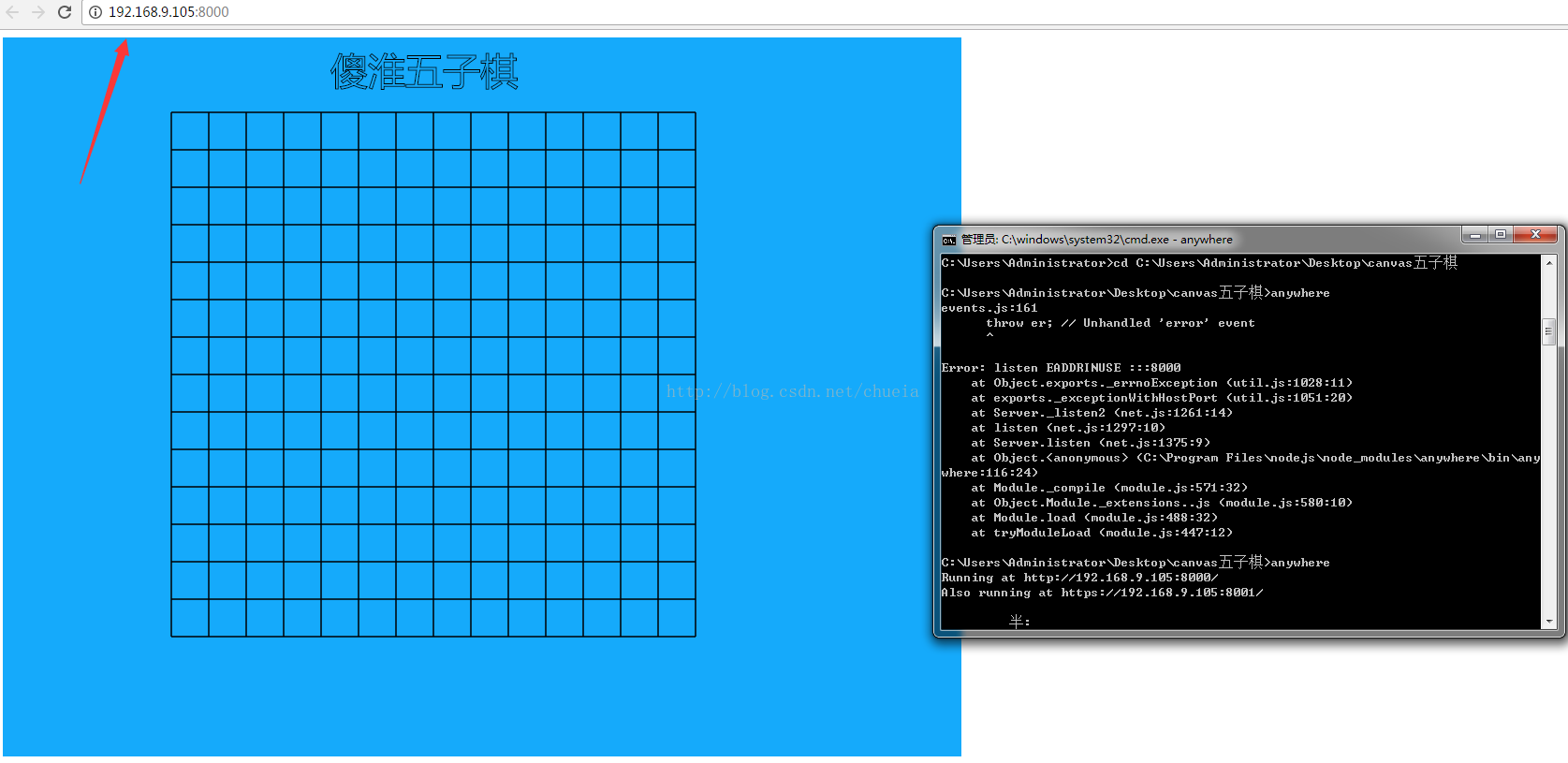Click inside the gomoku board grid

point(433,374)
